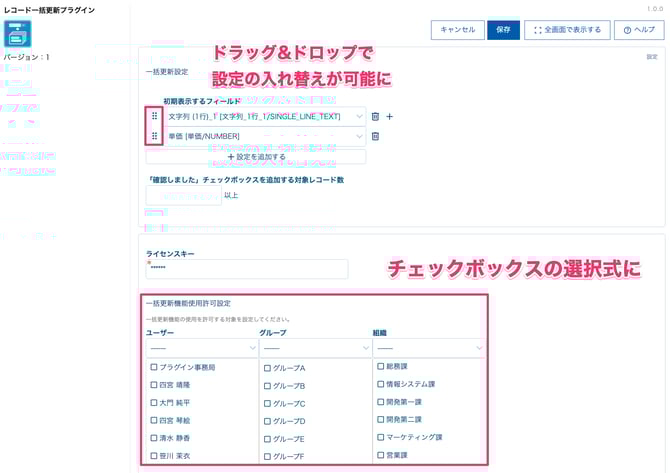Open the 文字列 (1行)_1 field dropdown

(264, 116)
